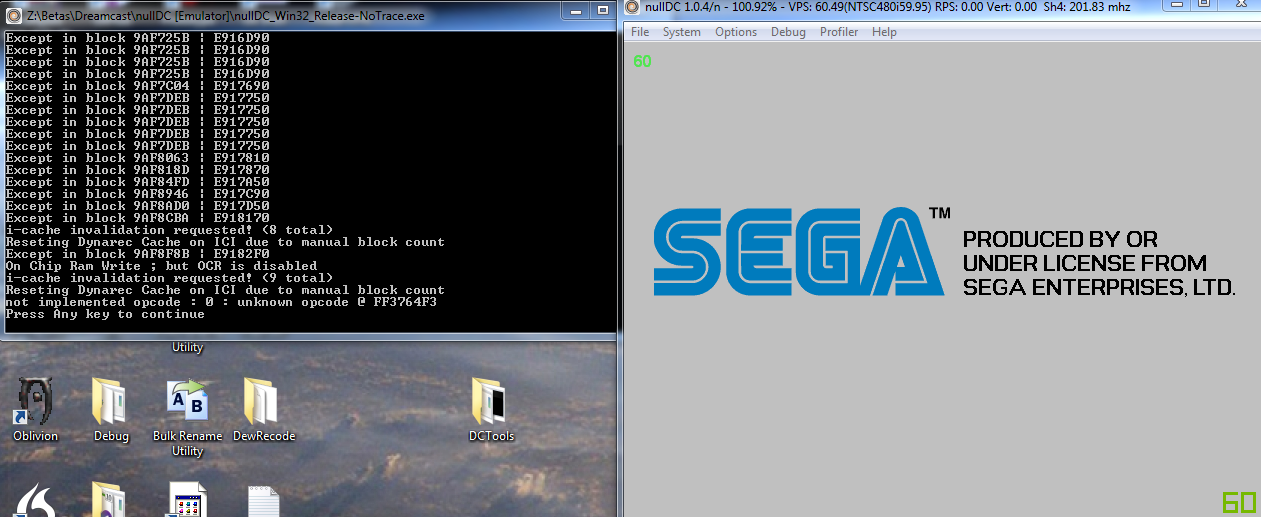Click 'Except in block 9AF7C04' console line
Viewport: 1261px width, 517px height.
point(137,86)
